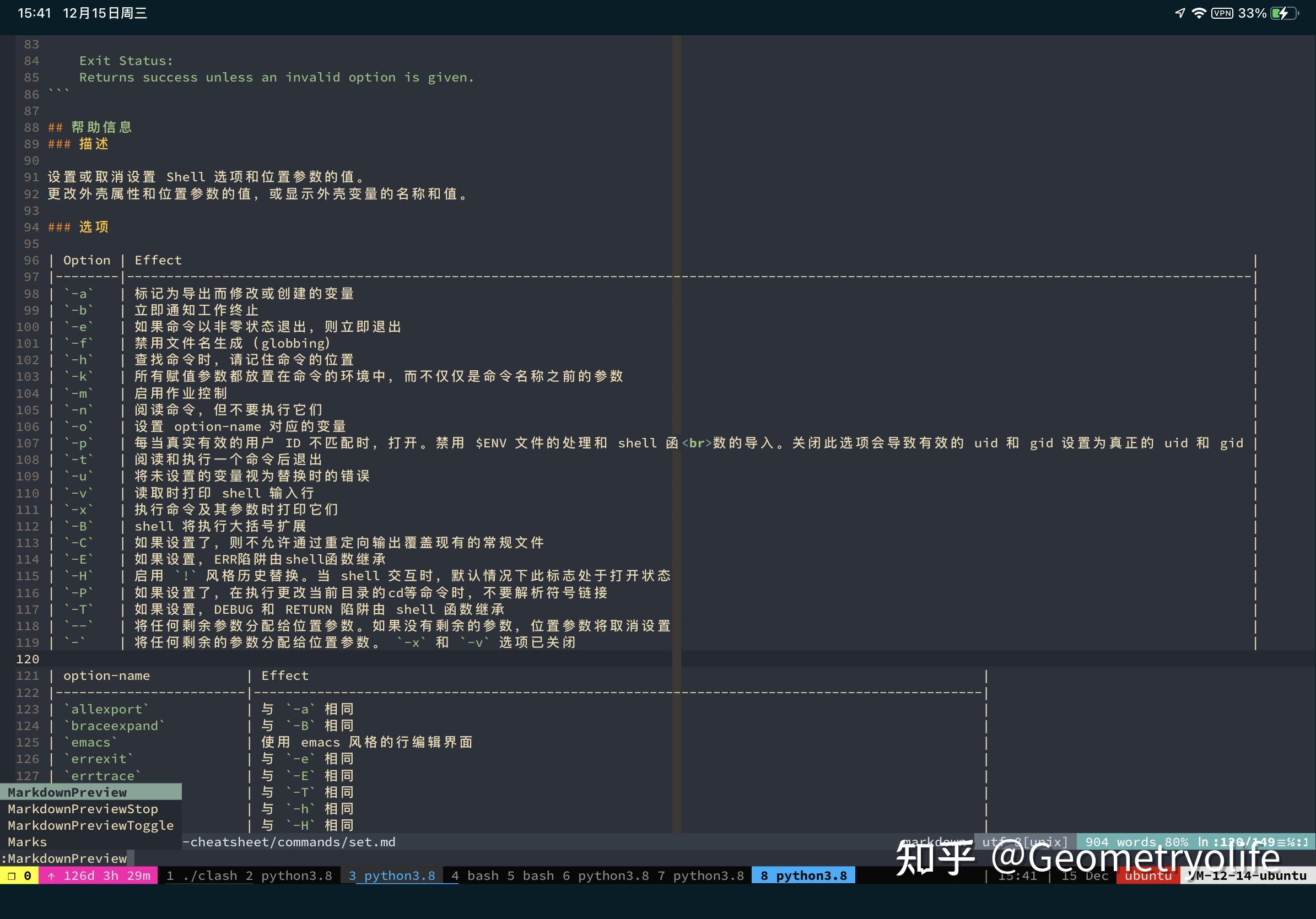
Task: Click 'option-name' on line 106
Action: pos(218,427)
